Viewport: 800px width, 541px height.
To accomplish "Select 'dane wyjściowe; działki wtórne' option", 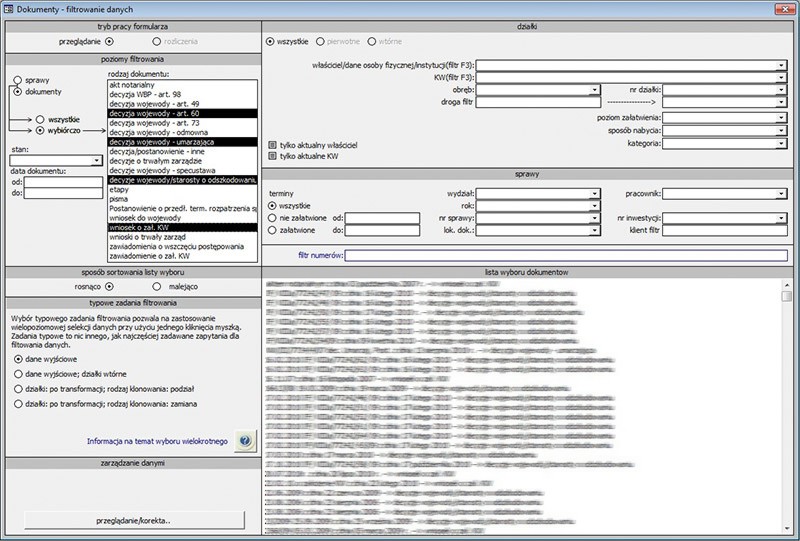I will click(x=18, y=374).
